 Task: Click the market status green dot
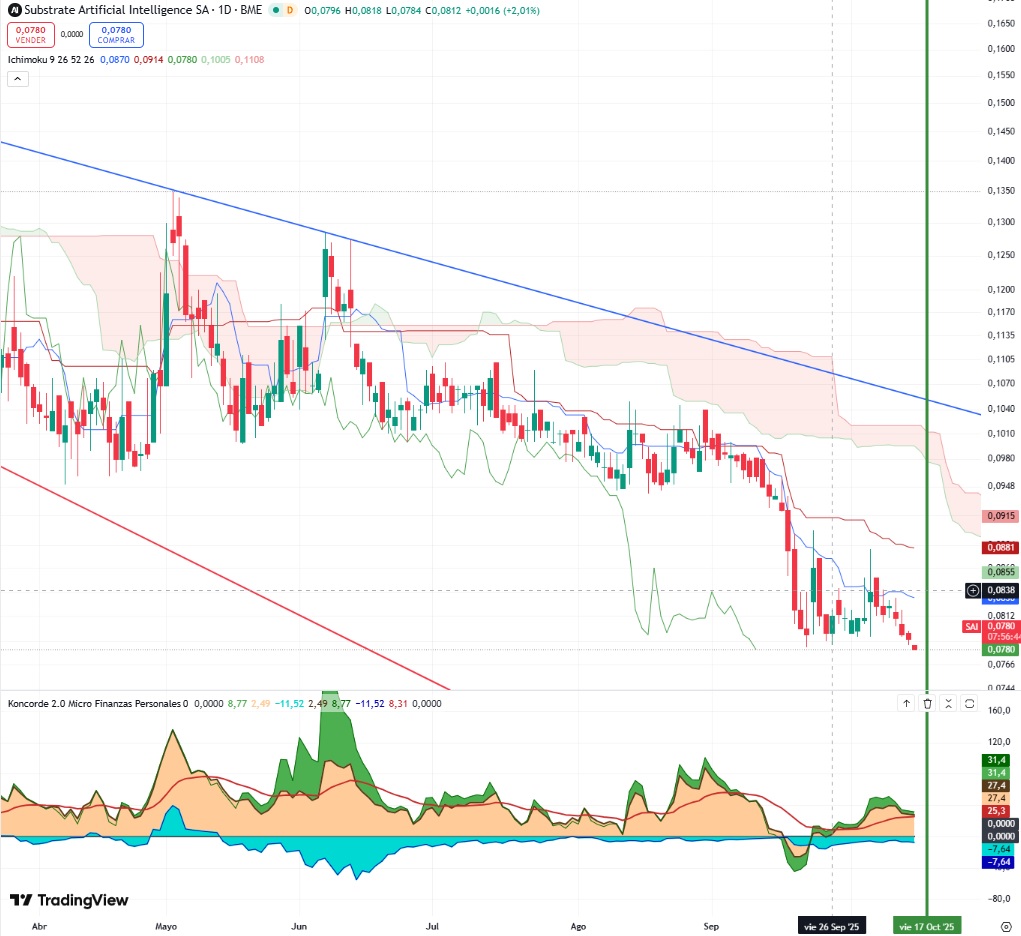[276, 10]
